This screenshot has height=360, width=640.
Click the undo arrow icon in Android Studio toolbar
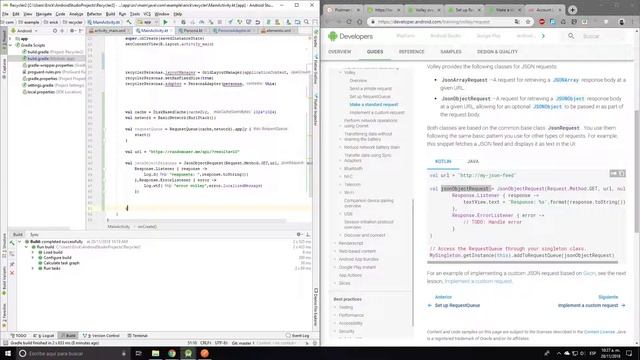pos(258,22)
